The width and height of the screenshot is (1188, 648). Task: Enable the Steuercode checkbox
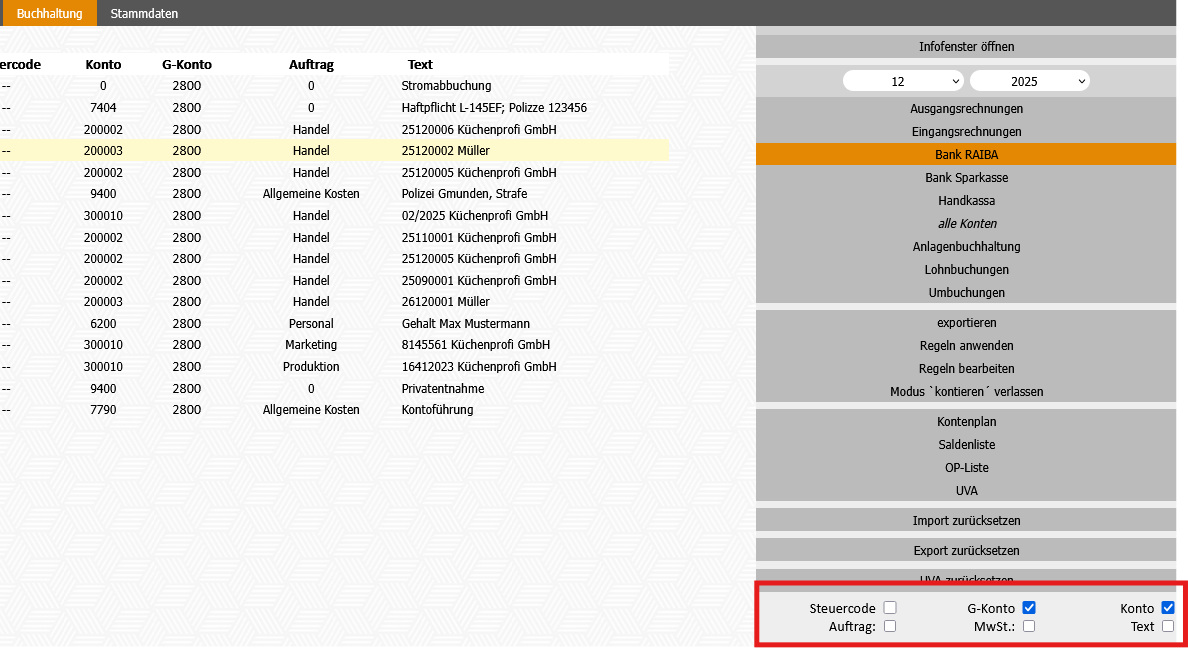pyautogui.click(x=890, y=608)
